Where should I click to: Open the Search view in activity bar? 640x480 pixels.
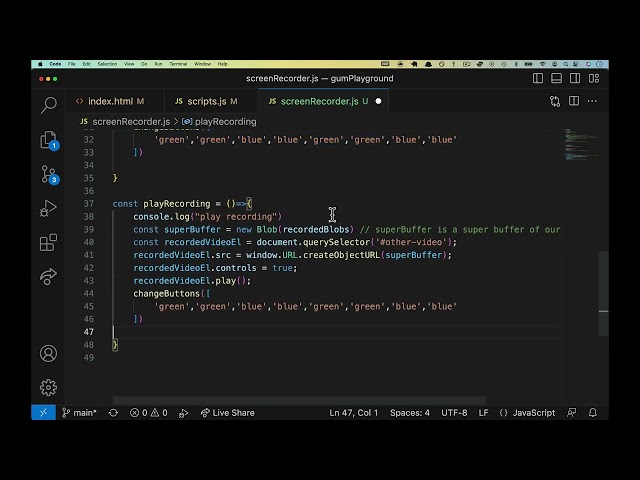tap(49, 105)
